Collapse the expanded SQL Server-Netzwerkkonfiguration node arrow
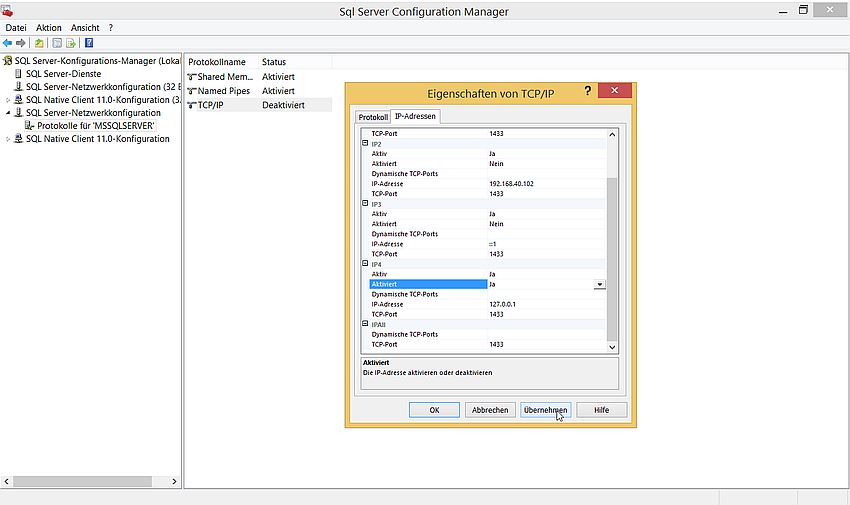Image resolution: width=850 pixels, height=505 pixels. point(8,113)
